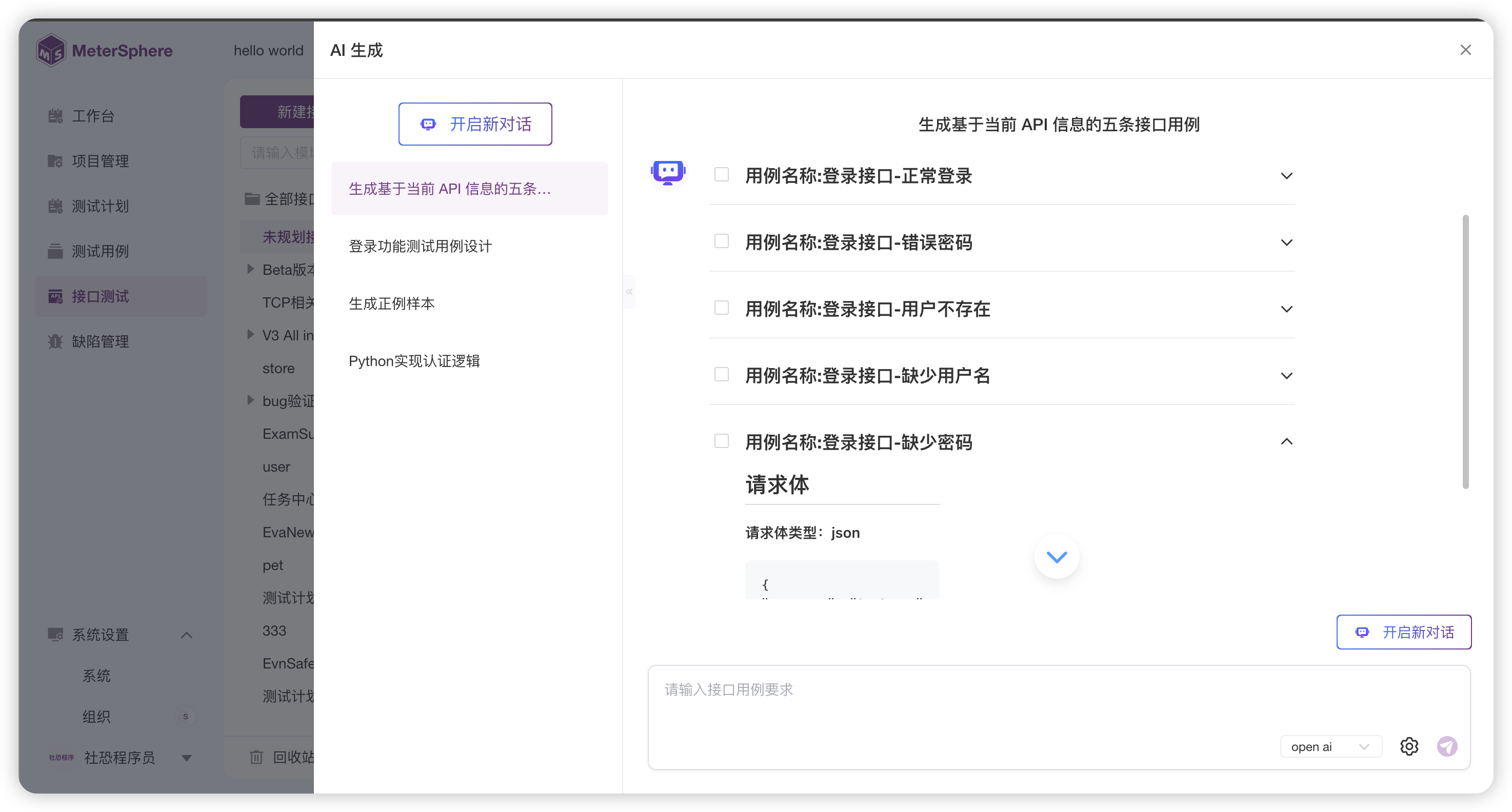
Task: Open the 缺陷管理 bug icon
Action: [x=55, y=341]
